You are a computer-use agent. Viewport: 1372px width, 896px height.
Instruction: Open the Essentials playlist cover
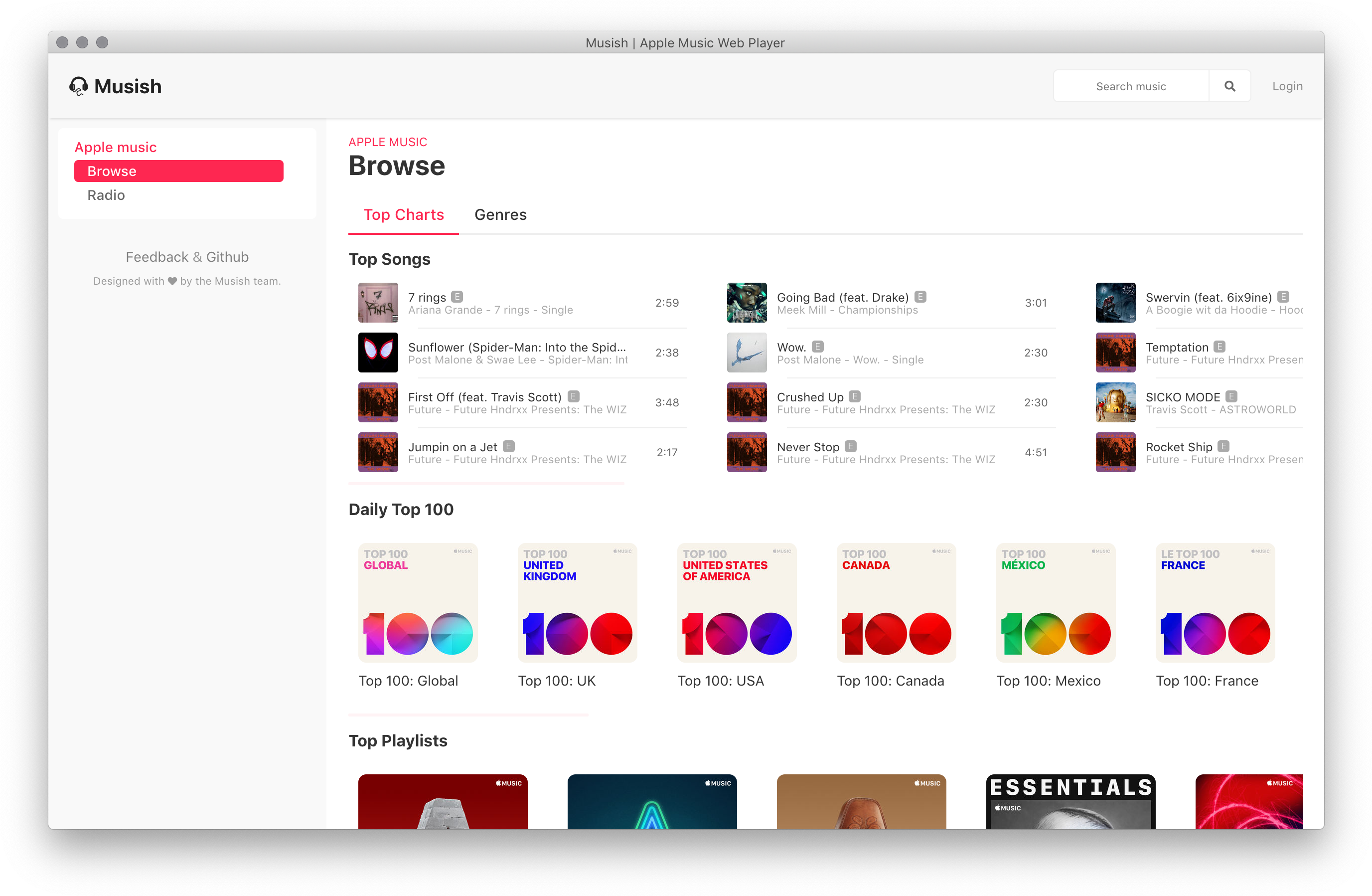point(1070,802)
